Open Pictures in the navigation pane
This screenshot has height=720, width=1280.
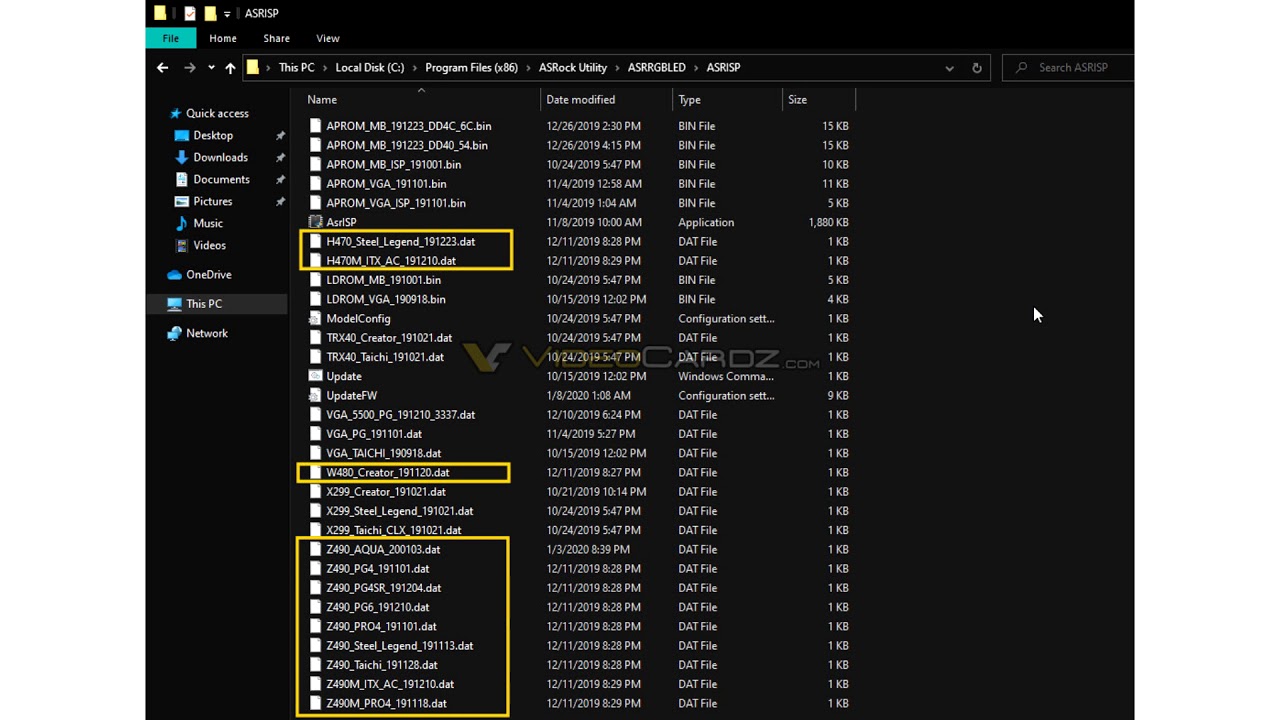213,201
